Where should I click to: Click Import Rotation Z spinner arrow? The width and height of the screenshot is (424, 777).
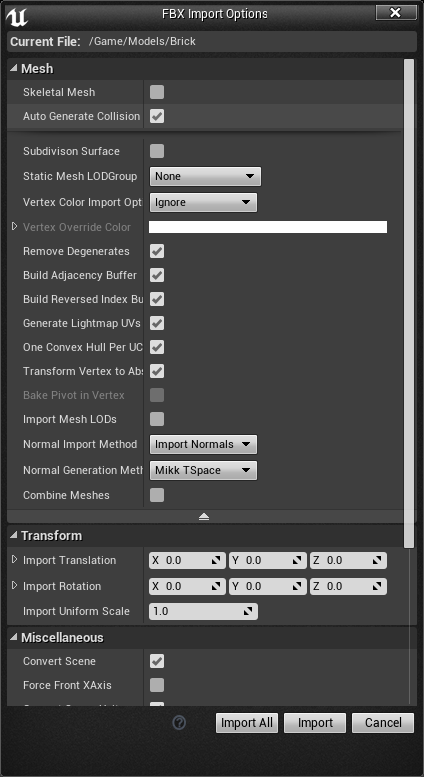click(x=377, y=586)
